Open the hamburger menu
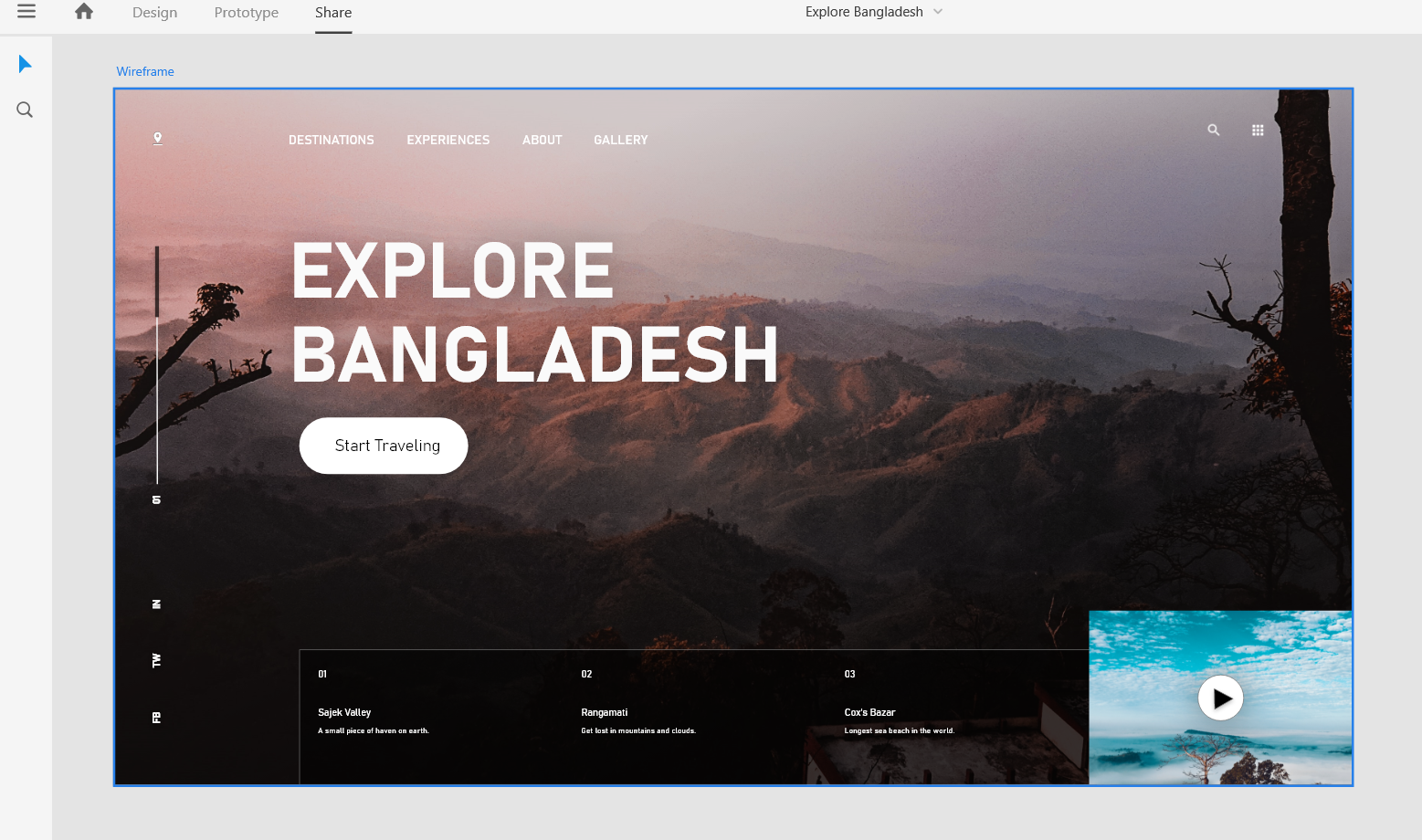 click(26, 12)
